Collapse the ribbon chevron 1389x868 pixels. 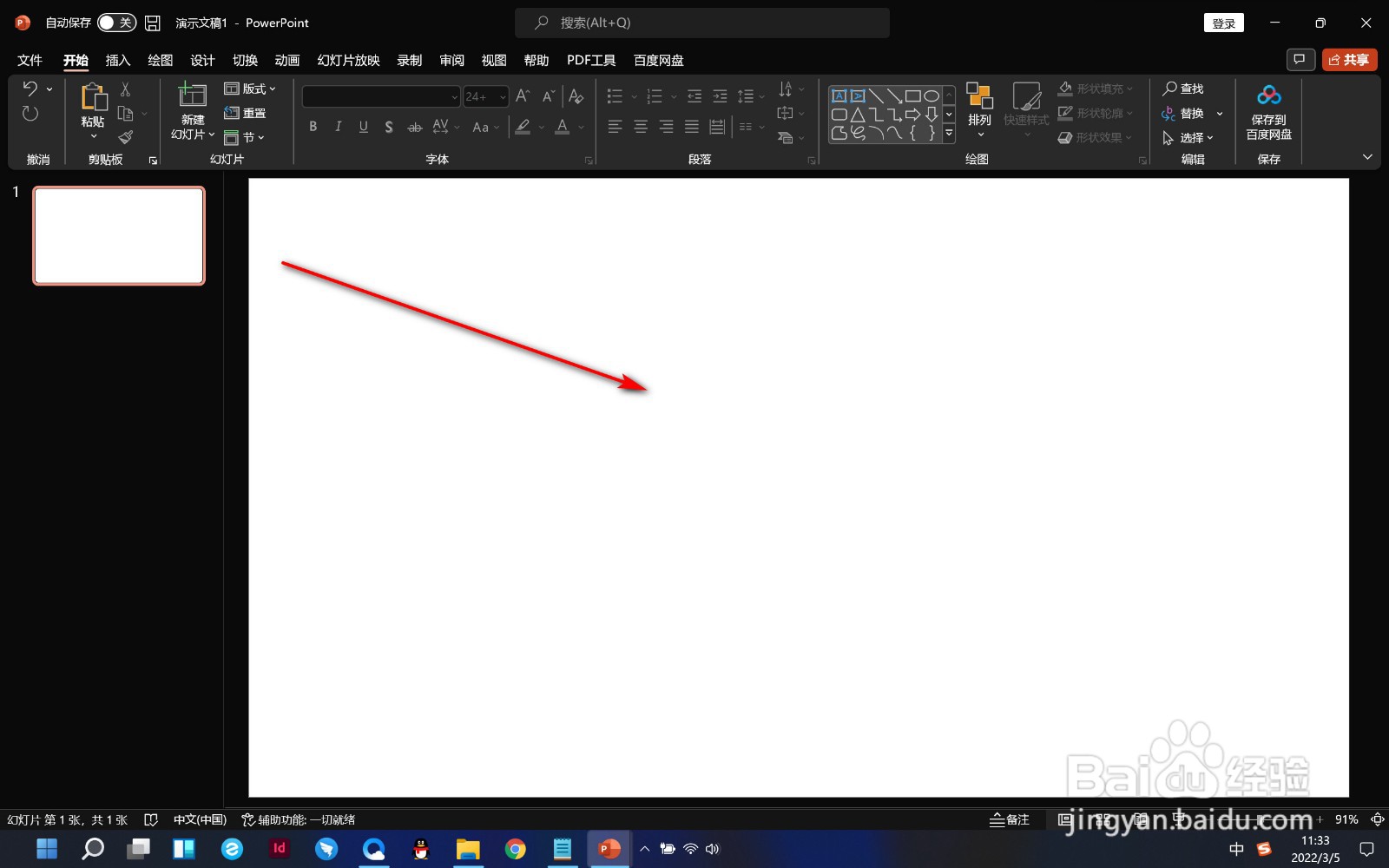pos(1367,157)
